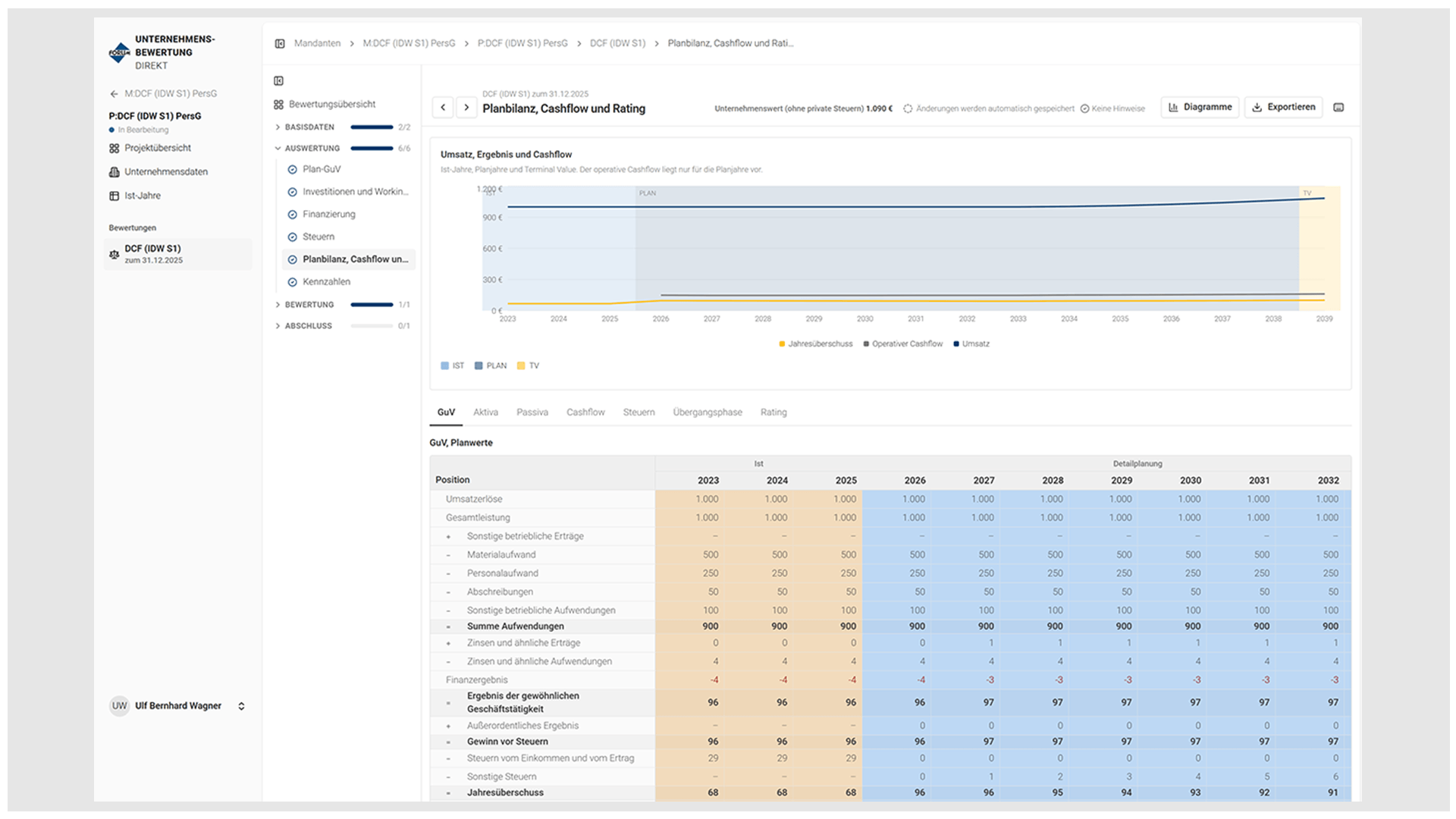Viewport: 1456px width, 819px height.
Task: Open DCF (IDW S1) breadcrumb
Action: [x=617, y=43]
